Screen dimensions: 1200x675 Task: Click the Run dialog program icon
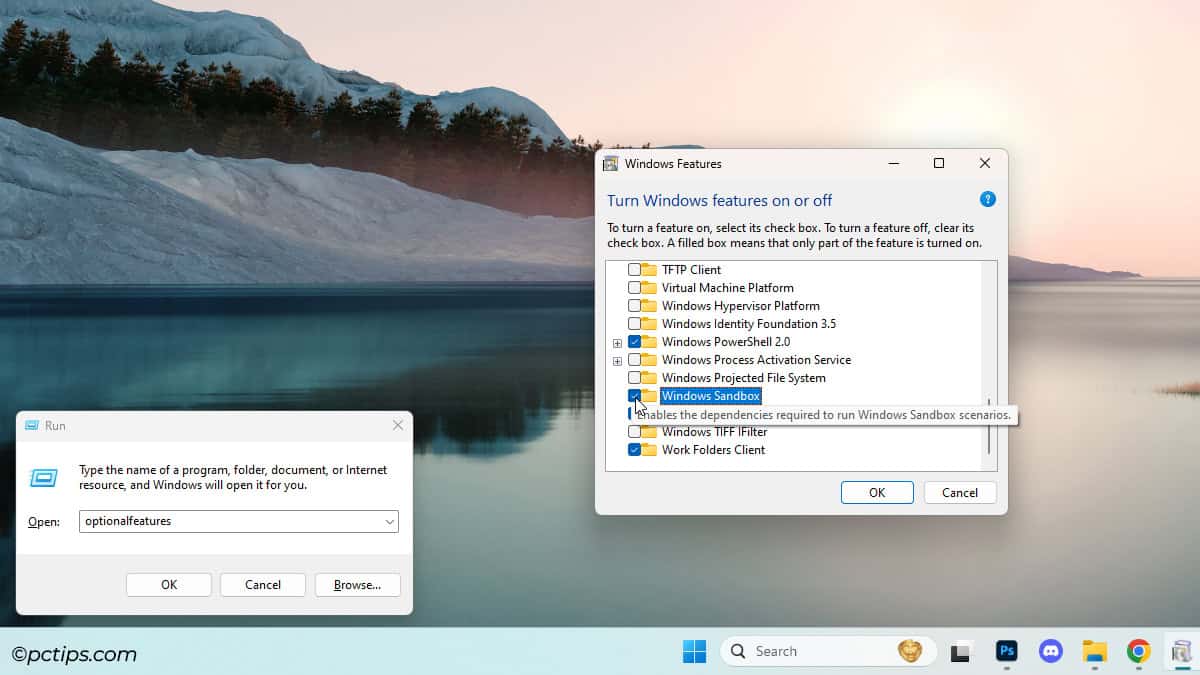coord(44,478)
